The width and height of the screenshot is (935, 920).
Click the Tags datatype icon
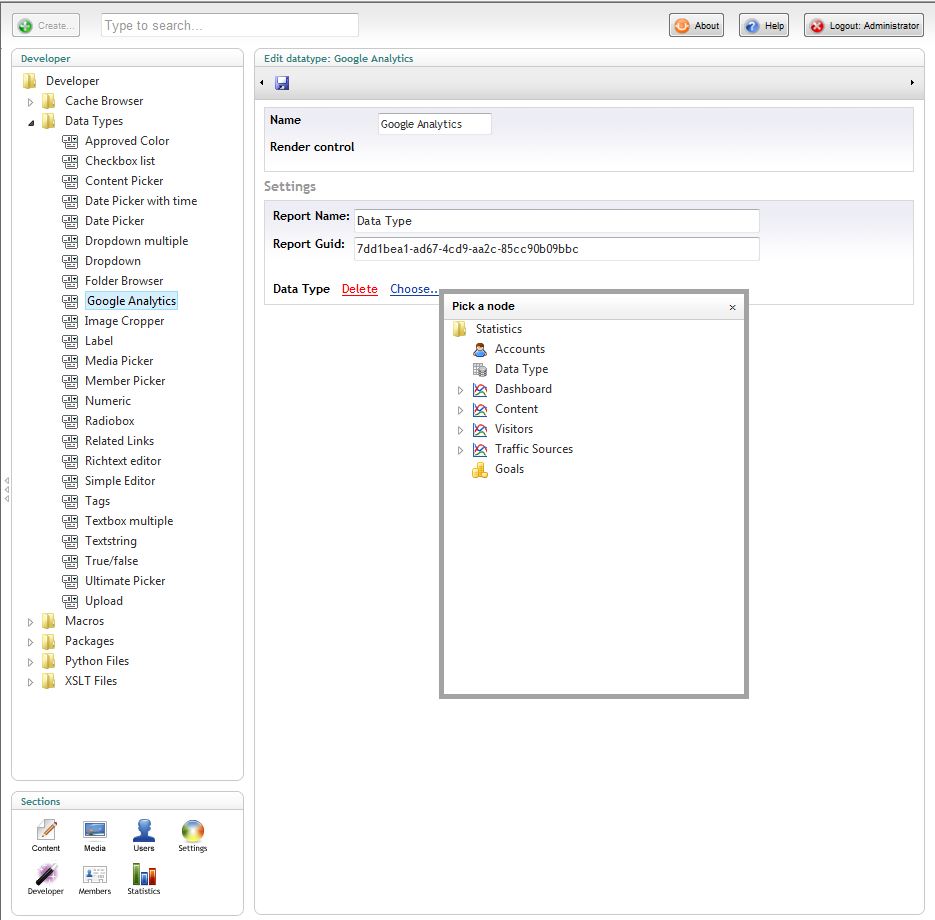pos(70,501)
